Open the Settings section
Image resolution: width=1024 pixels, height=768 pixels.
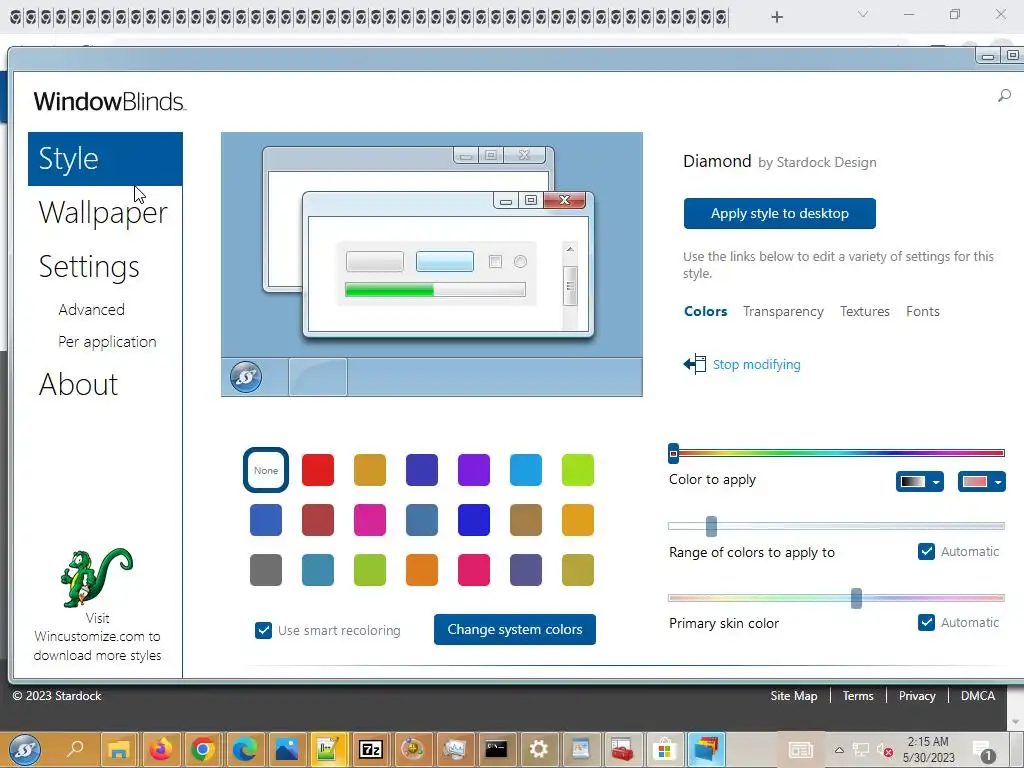(89, 266)
